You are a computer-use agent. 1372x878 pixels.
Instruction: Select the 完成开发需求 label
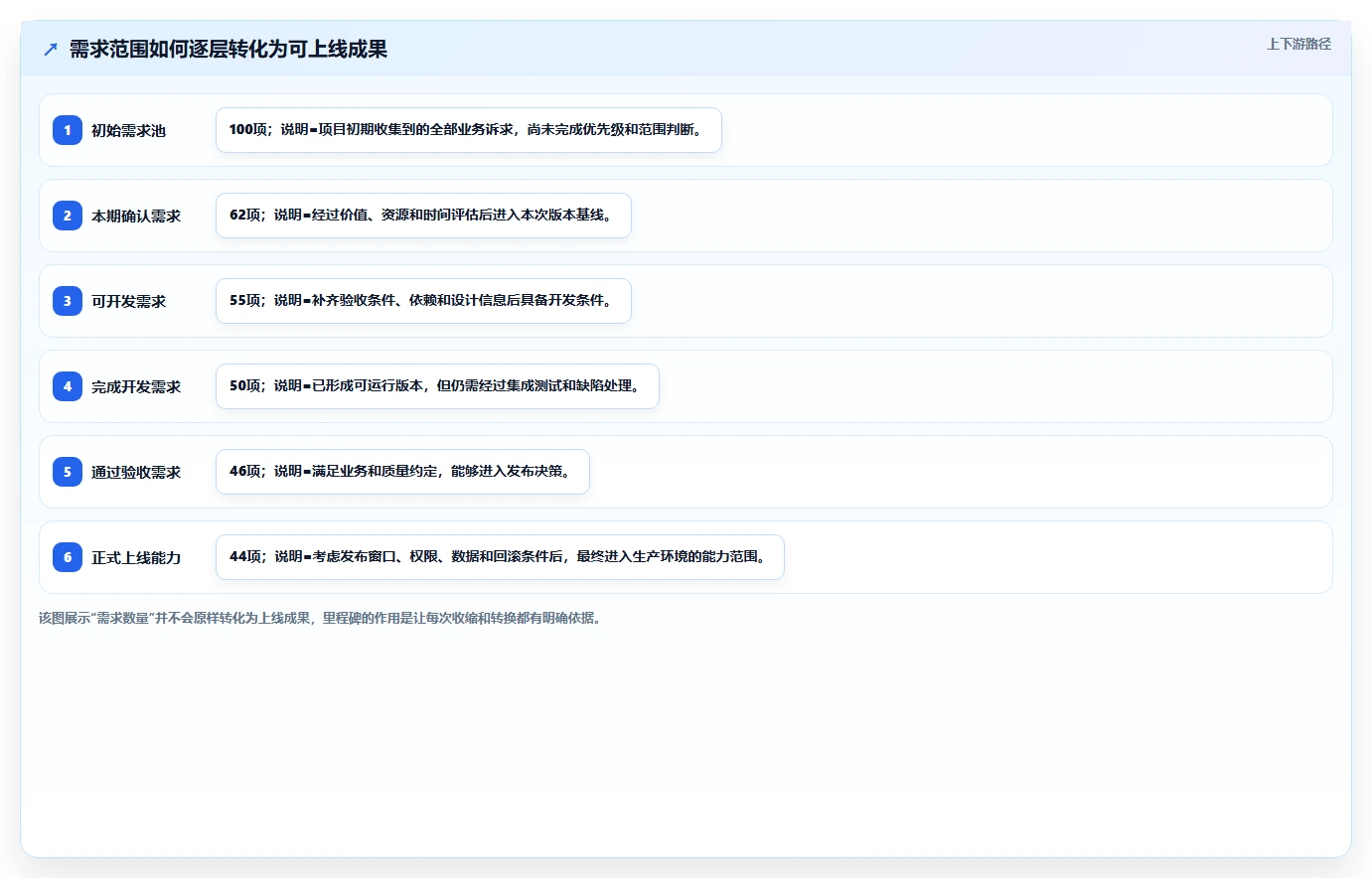(136, 386)
